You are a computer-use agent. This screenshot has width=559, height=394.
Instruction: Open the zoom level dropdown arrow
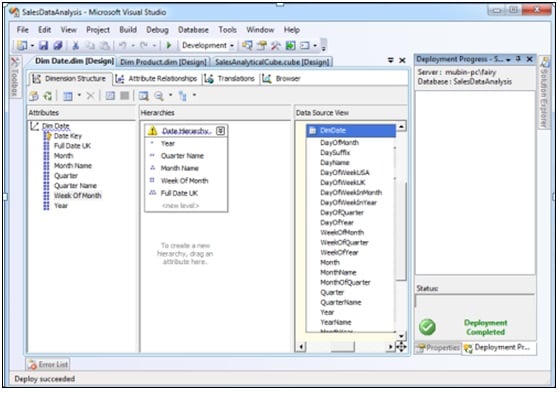(x=170, y=95)
